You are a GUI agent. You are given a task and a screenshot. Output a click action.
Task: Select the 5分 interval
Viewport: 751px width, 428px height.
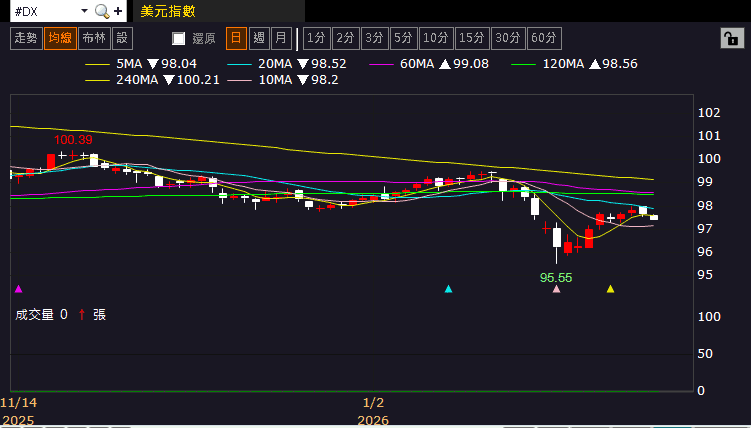pos(403,38)
